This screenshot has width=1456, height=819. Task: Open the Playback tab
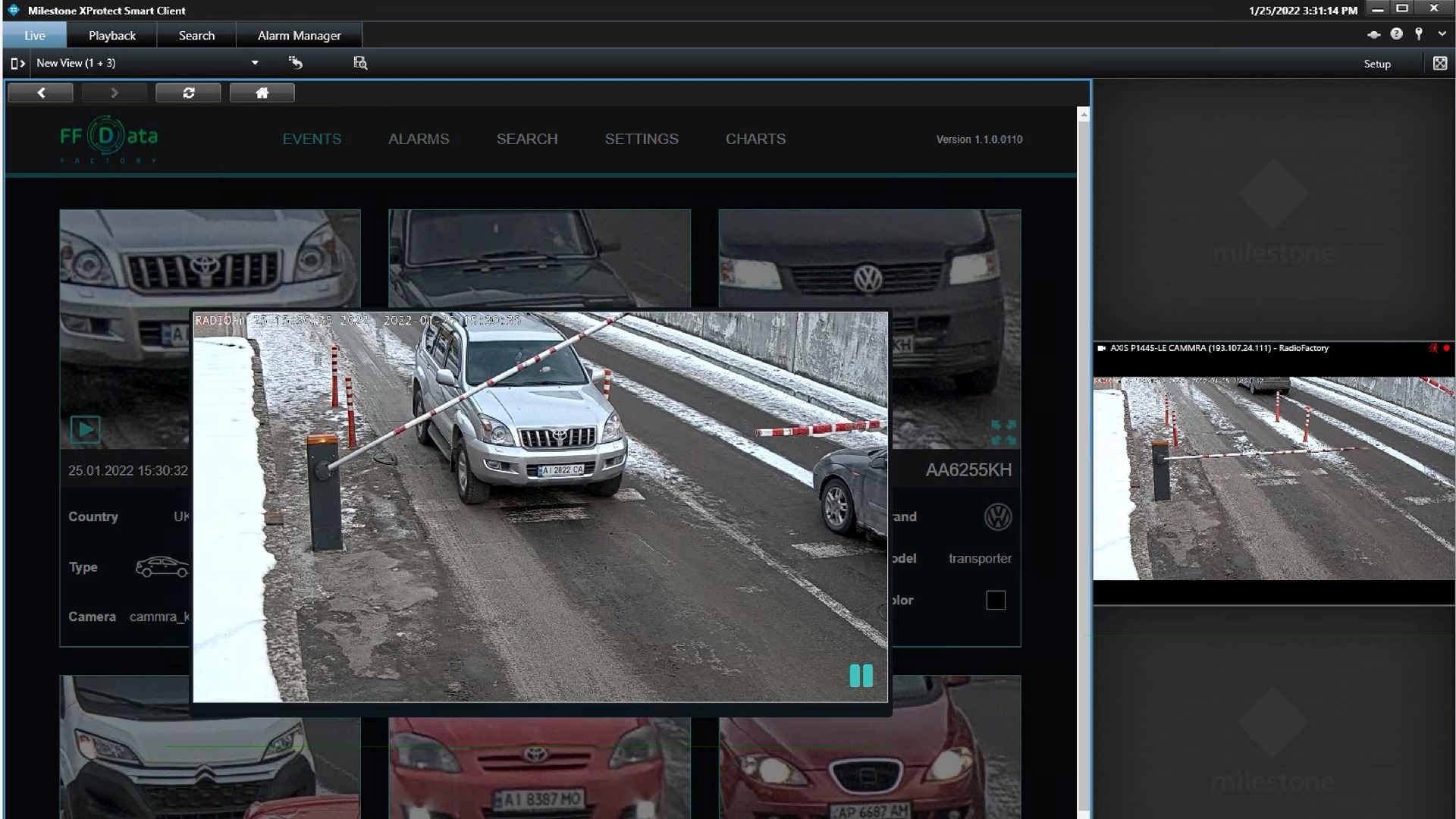click(112, 35)
